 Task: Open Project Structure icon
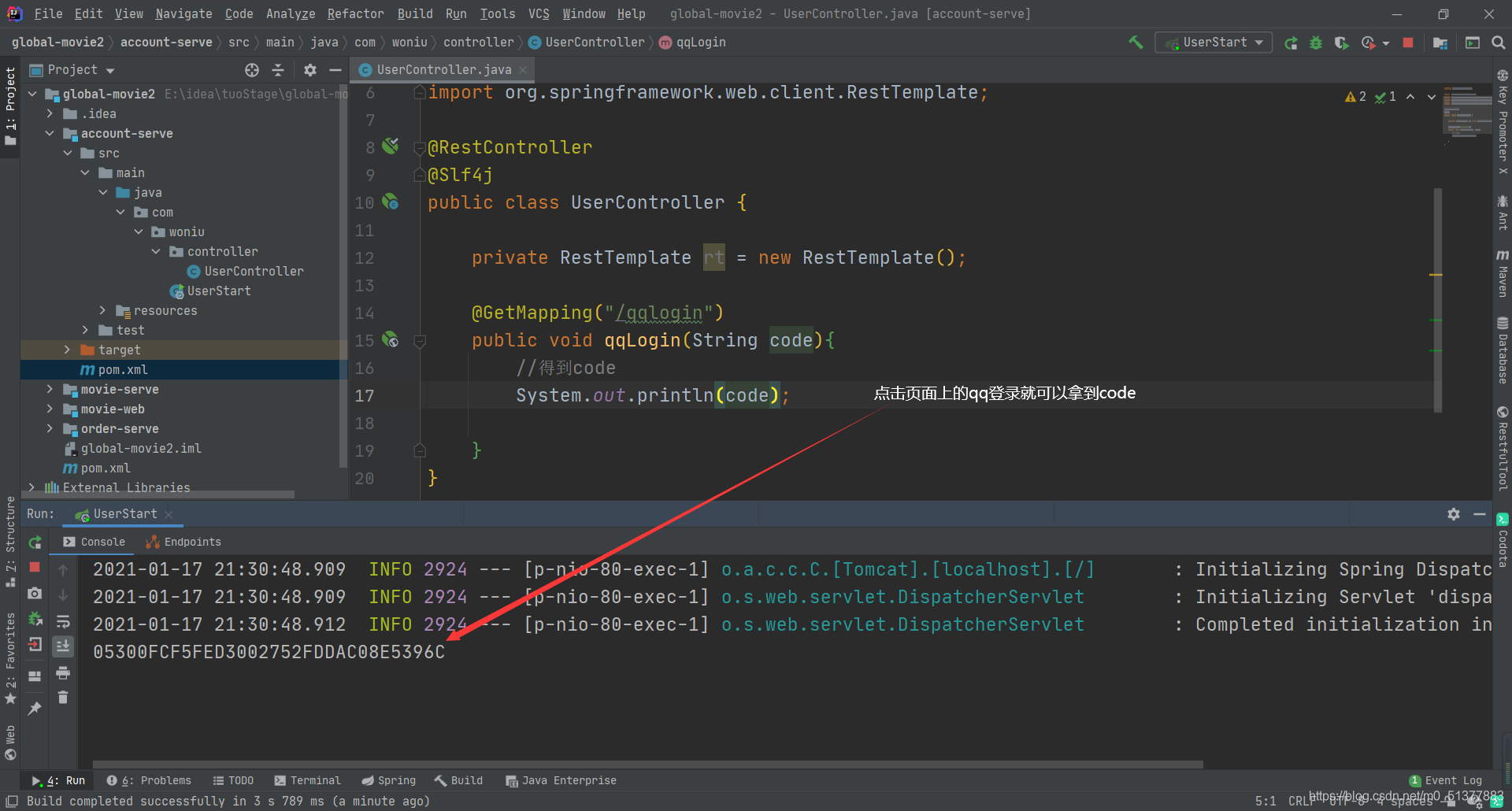tap(1440, 43)
